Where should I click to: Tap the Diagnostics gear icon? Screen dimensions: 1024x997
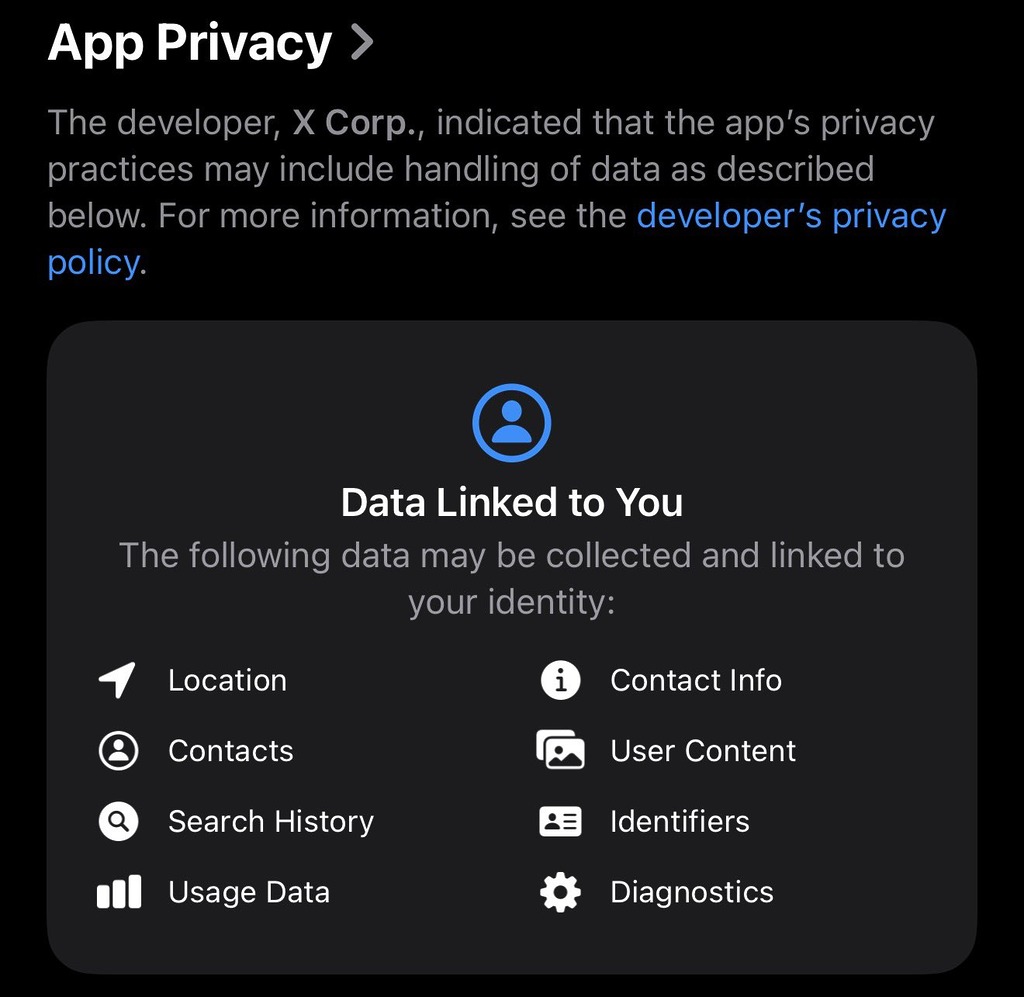(560, 892)
